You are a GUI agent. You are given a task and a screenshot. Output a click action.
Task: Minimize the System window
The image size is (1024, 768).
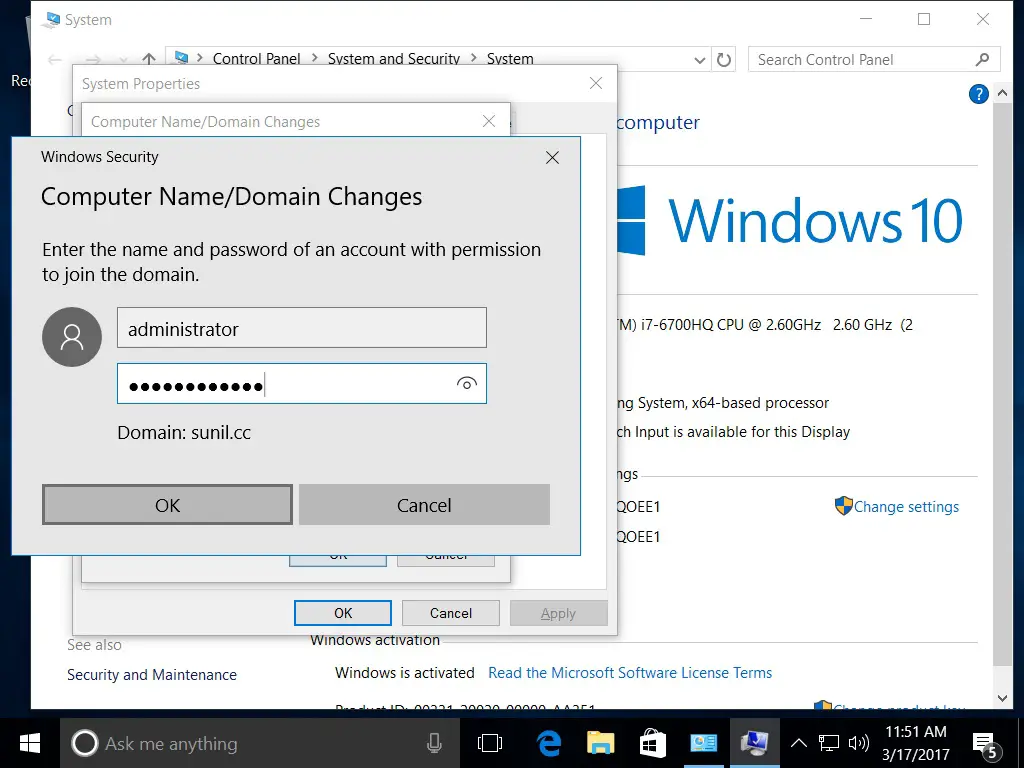pos(866,19)
